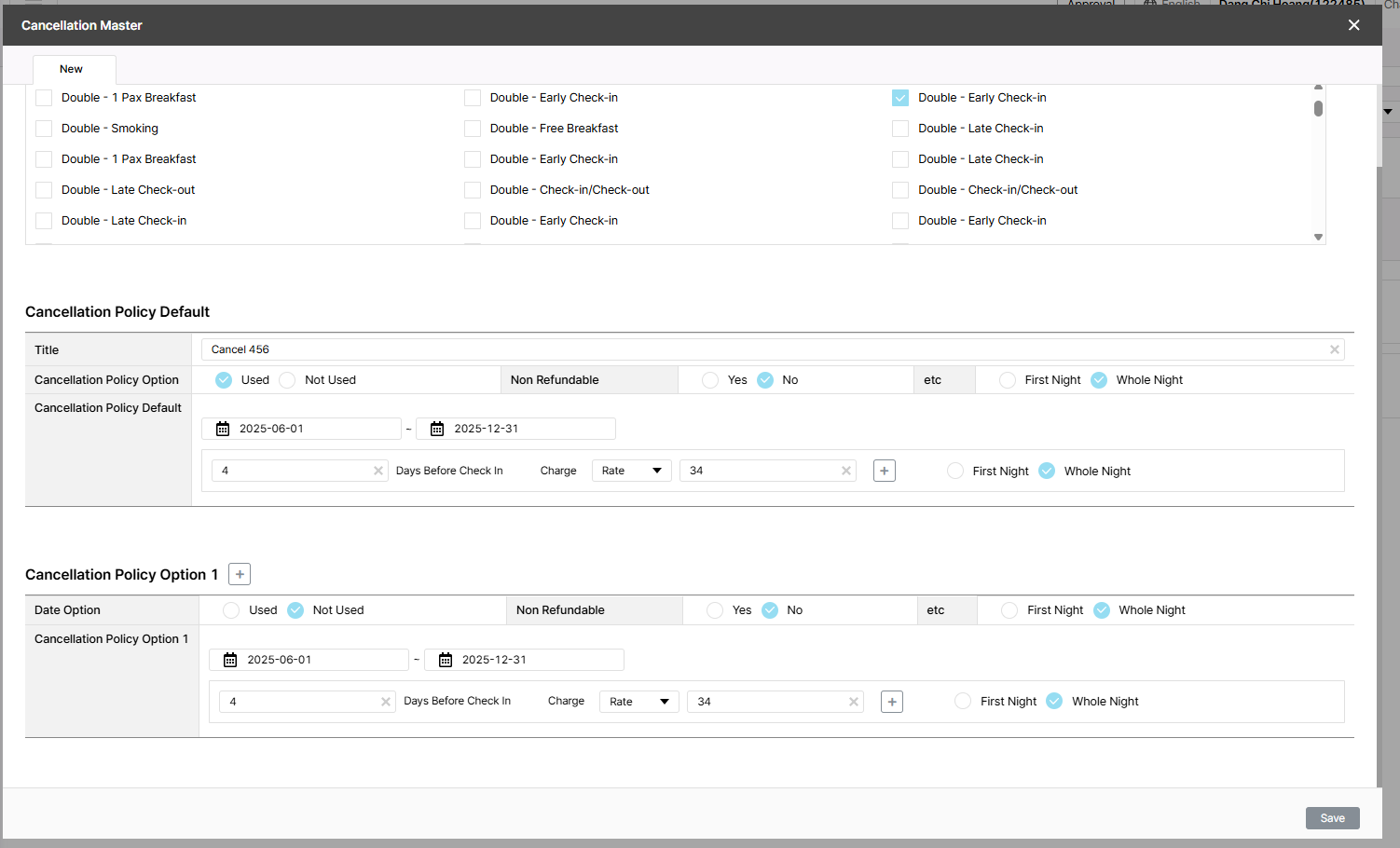Expand the Rate dropdown in Policy Option 1
This screenshot has width=1400, height=848.
(638, 702)
